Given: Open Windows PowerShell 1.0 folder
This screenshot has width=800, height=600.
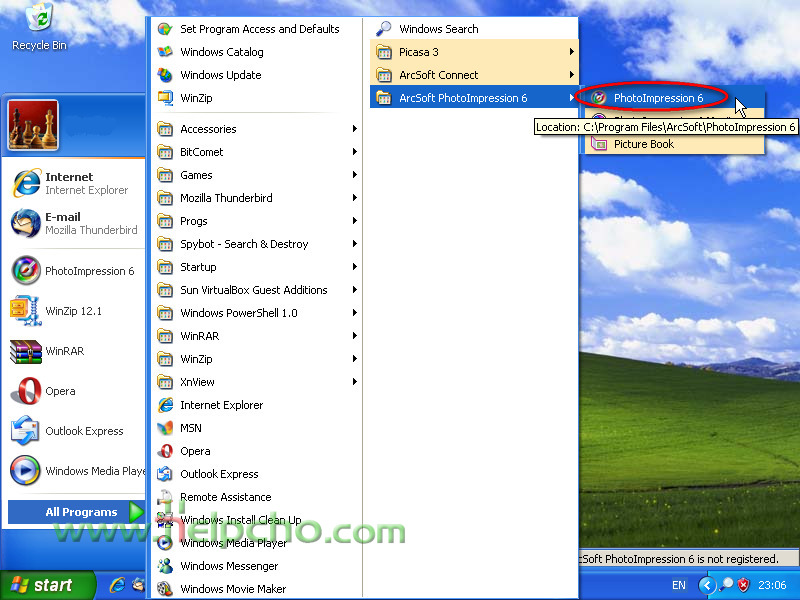Looking at the screenshot, I should 257,313.
